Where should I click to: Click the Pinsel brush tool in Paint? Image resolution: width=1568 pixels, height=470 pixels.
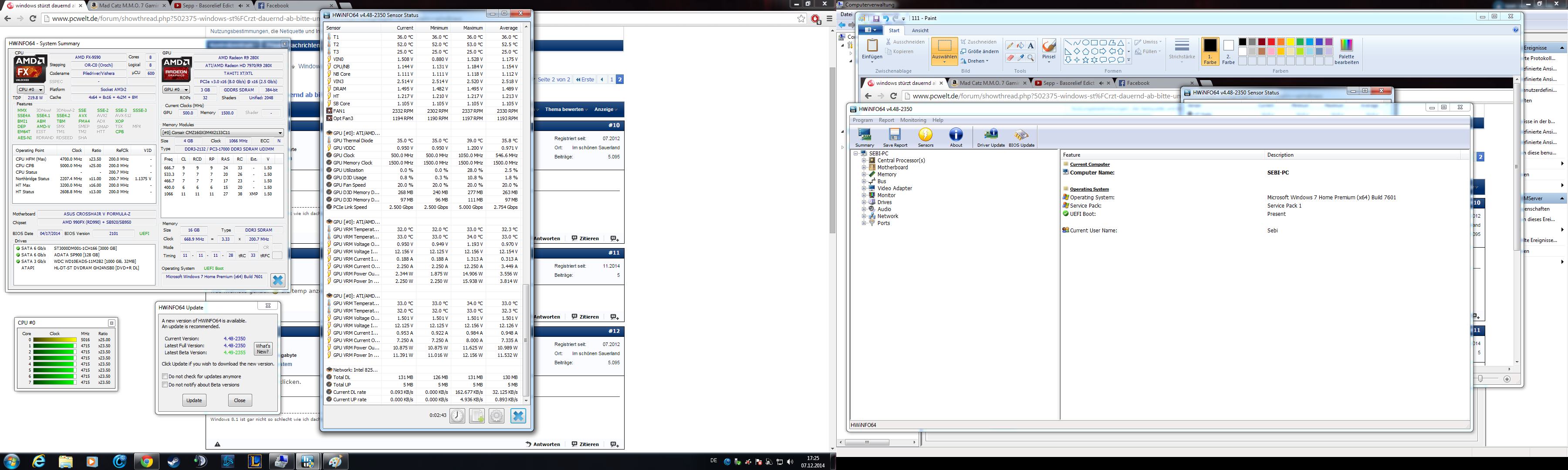(x=1049, y=50)
